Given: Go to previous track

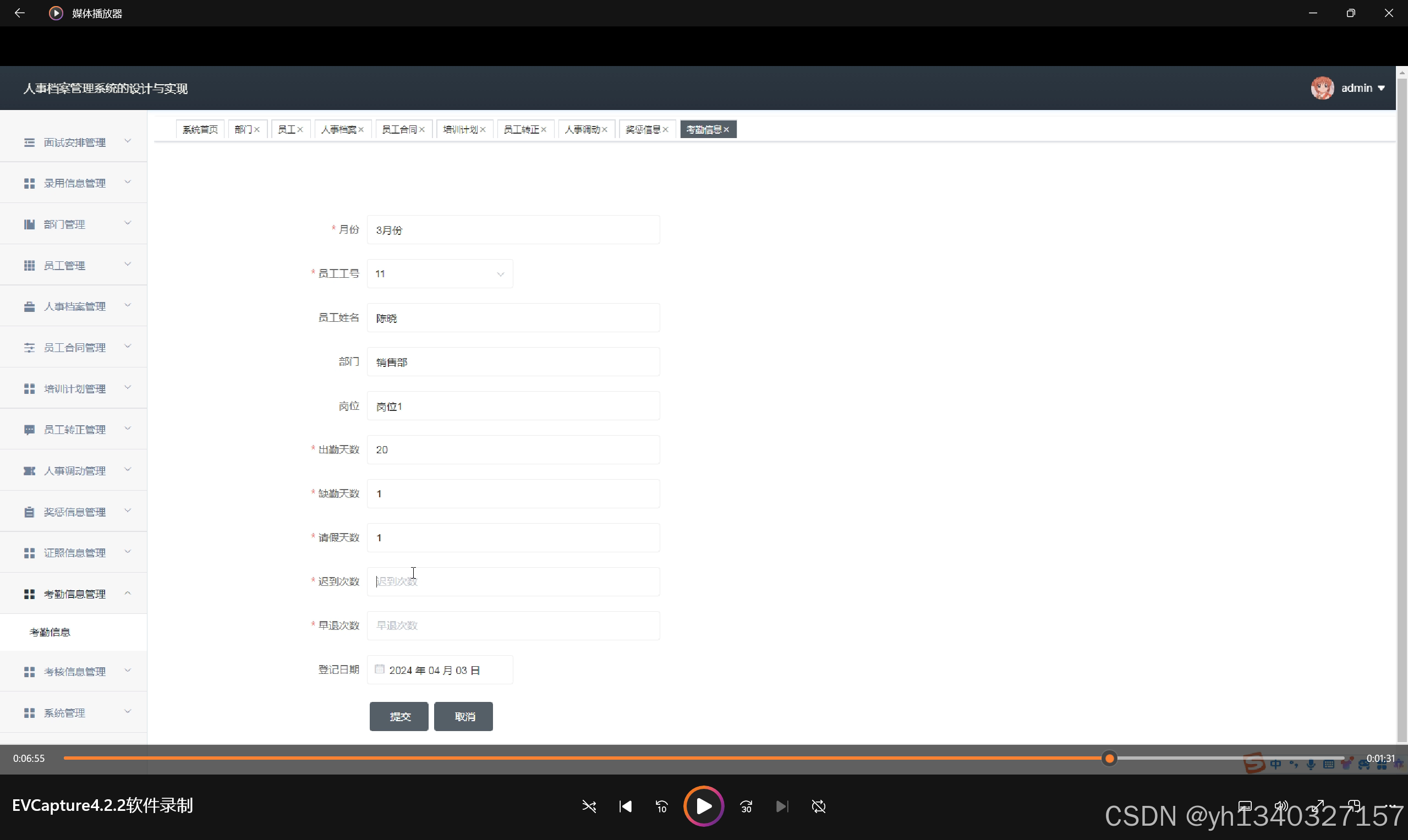Looking at the screenshot, I should pos(625,806).
